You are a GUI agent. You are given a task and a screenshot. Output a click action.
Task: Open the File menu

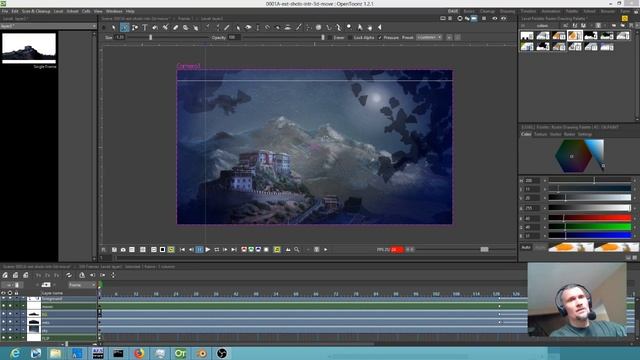[x=5, y=11]
